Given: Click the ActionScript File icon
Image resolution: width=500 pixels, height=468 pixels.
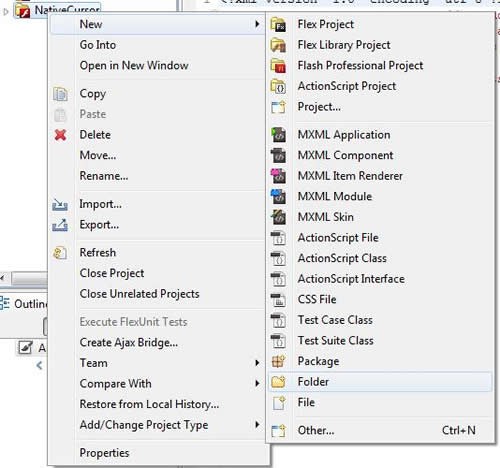Looking at the screenshot, I should (x=278, y=238).
